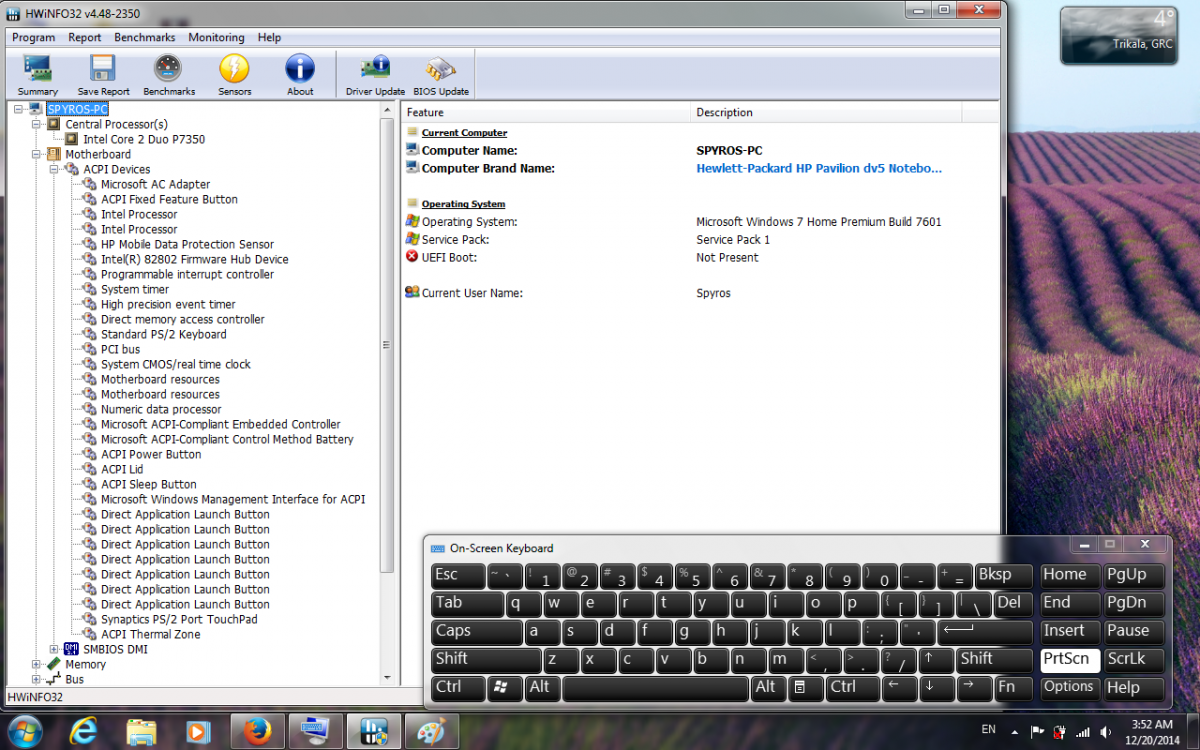This screenshot has width=1200, height=750.
Task: Click the Service Pack row
Action: coord(700,240)
